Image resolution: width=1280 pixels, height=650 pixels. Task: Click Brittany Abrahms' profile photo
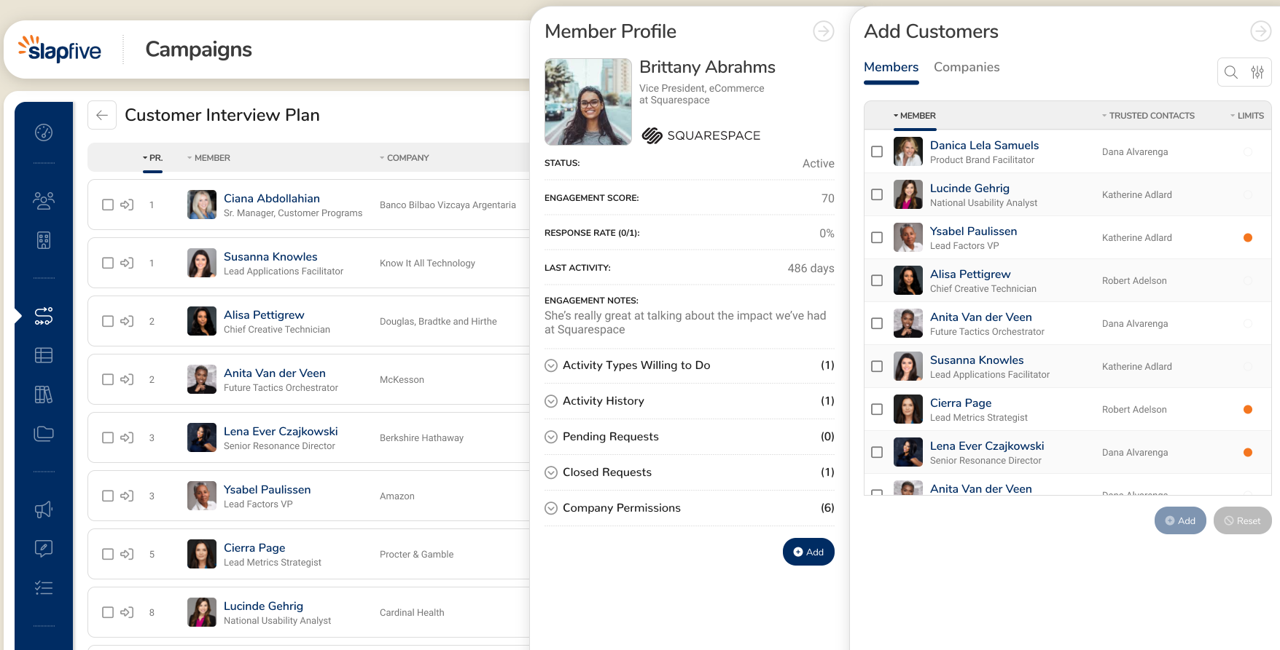[x=588, y=102]
